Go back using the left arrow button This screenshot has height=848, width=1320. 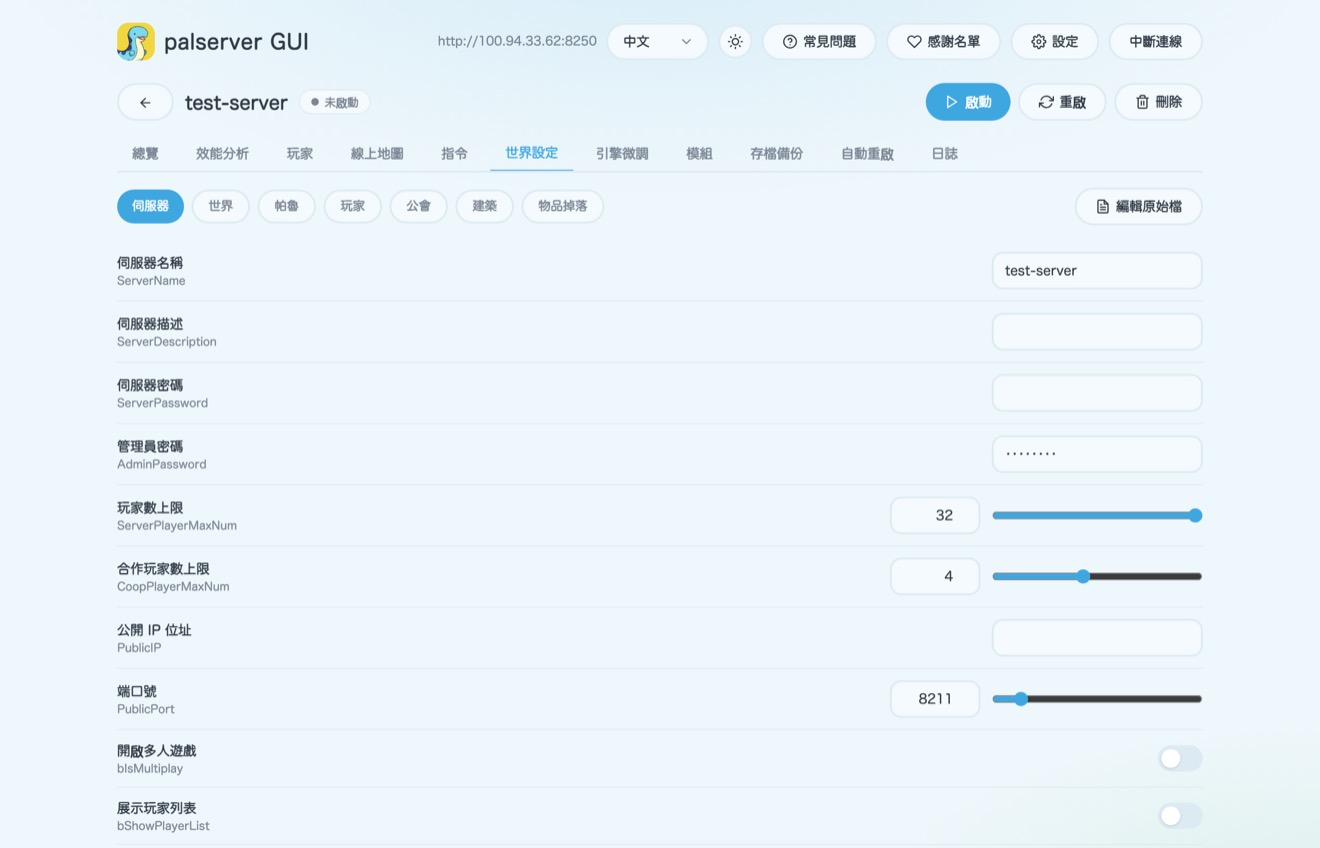(145, 102)
